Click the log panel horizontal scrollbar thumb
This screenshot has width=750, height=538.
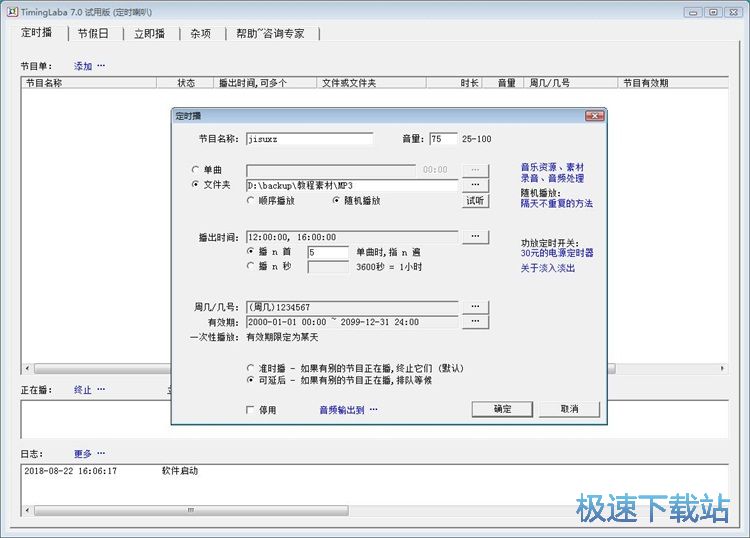(191, 510)
